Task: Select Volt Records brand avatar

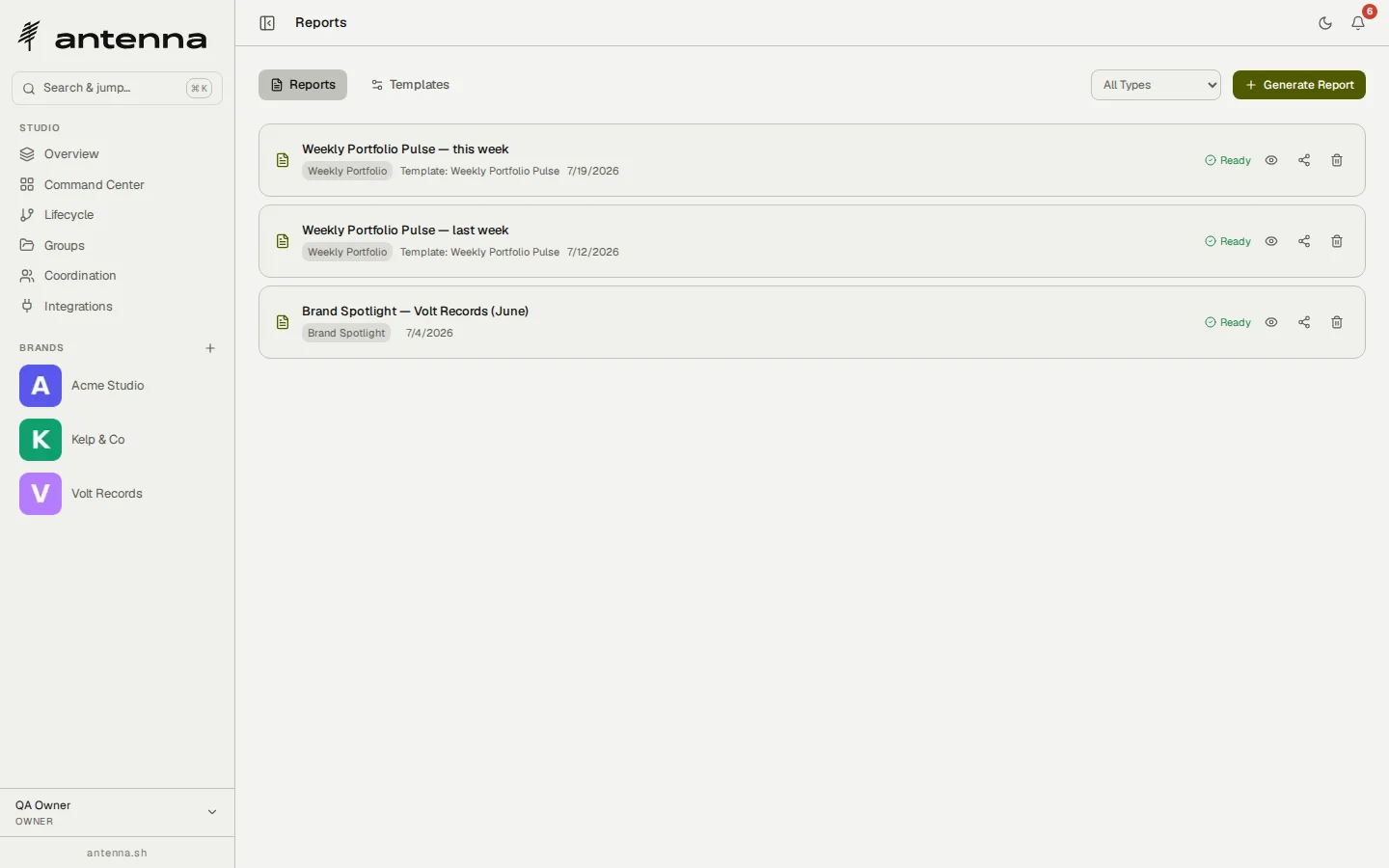Action: click(41, 494)
